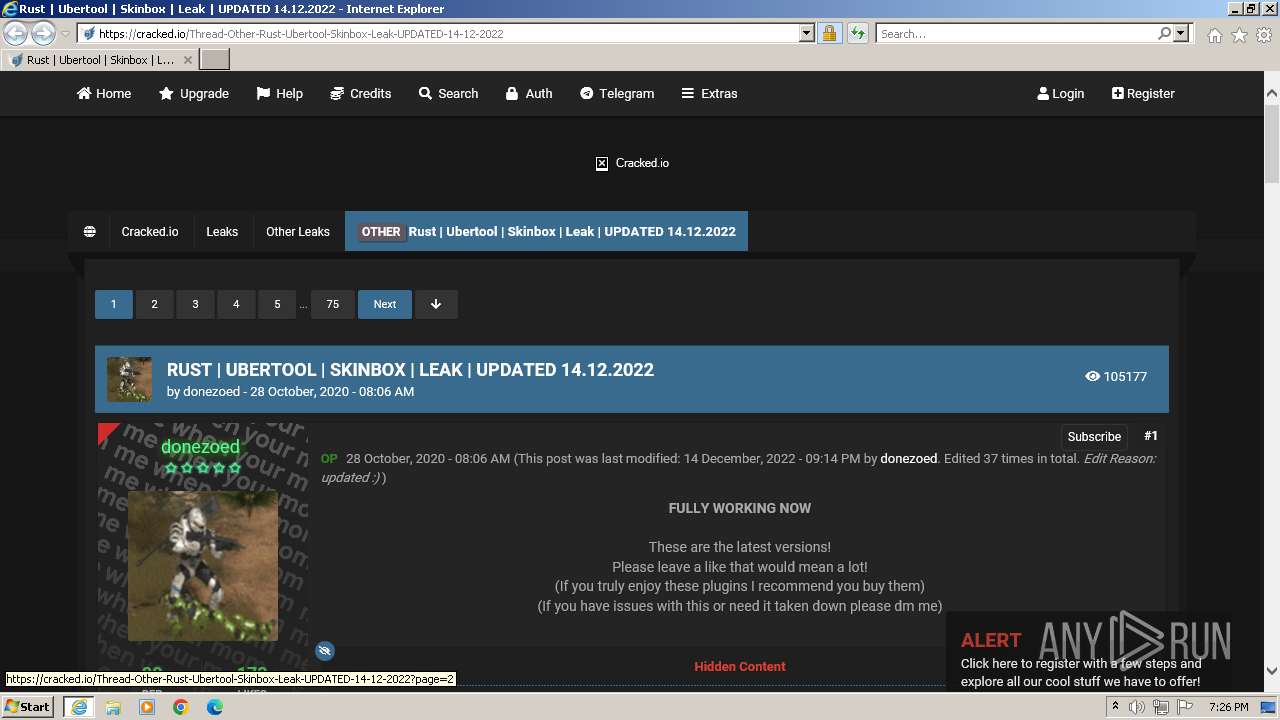Go to page 4 in pagination

tap(236, 304)
